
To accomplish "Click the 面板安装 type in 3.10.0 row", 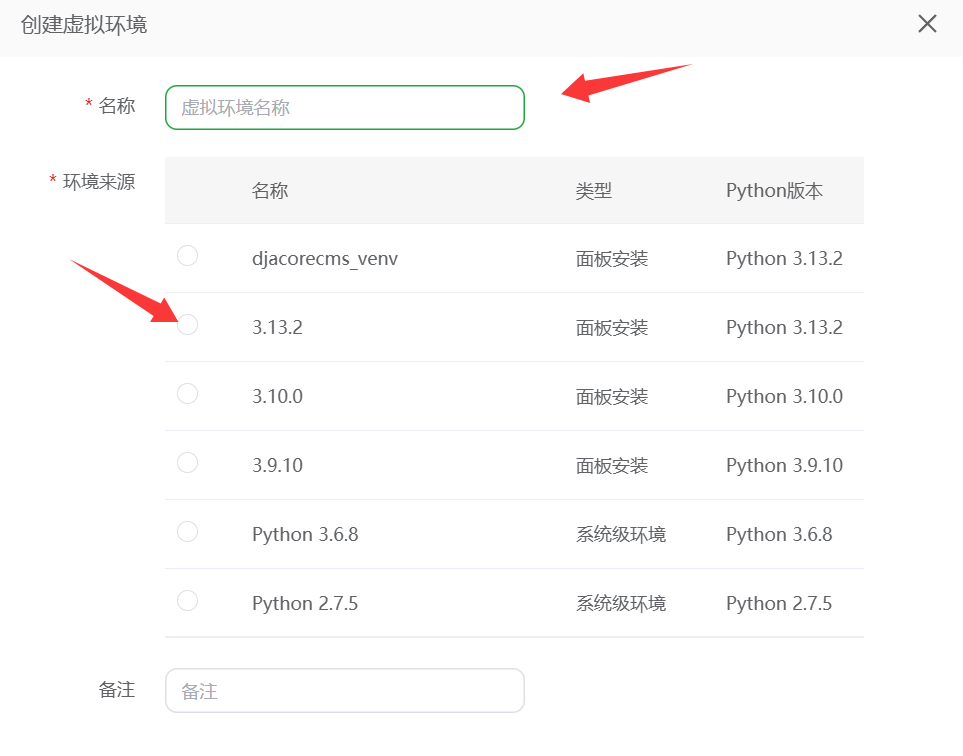I will pos(612,396).
